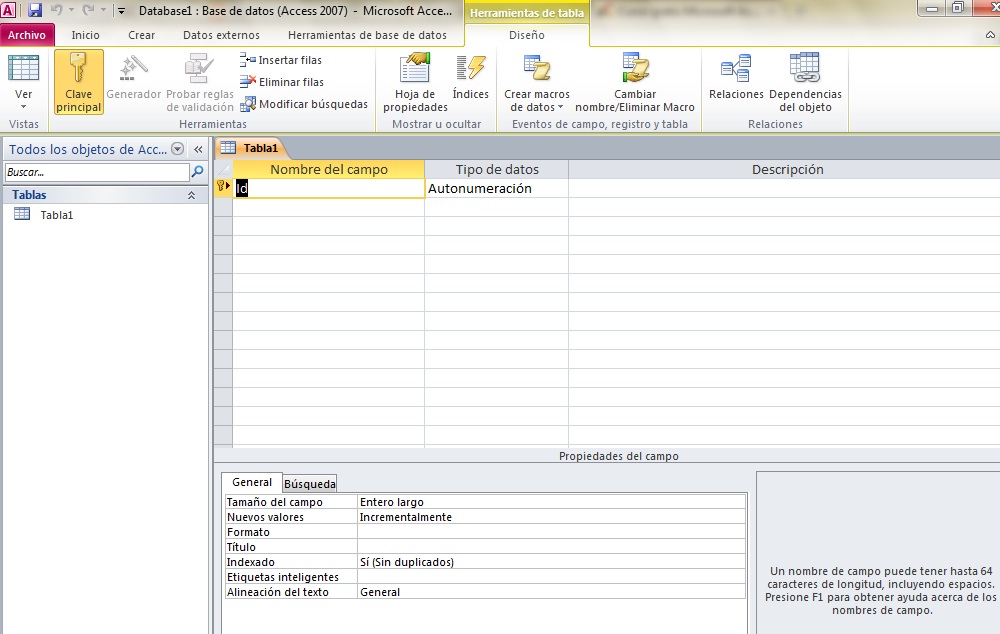1000x634 pixels.
Task: Open the Relaciones window
Action: [x=736, y=78]
